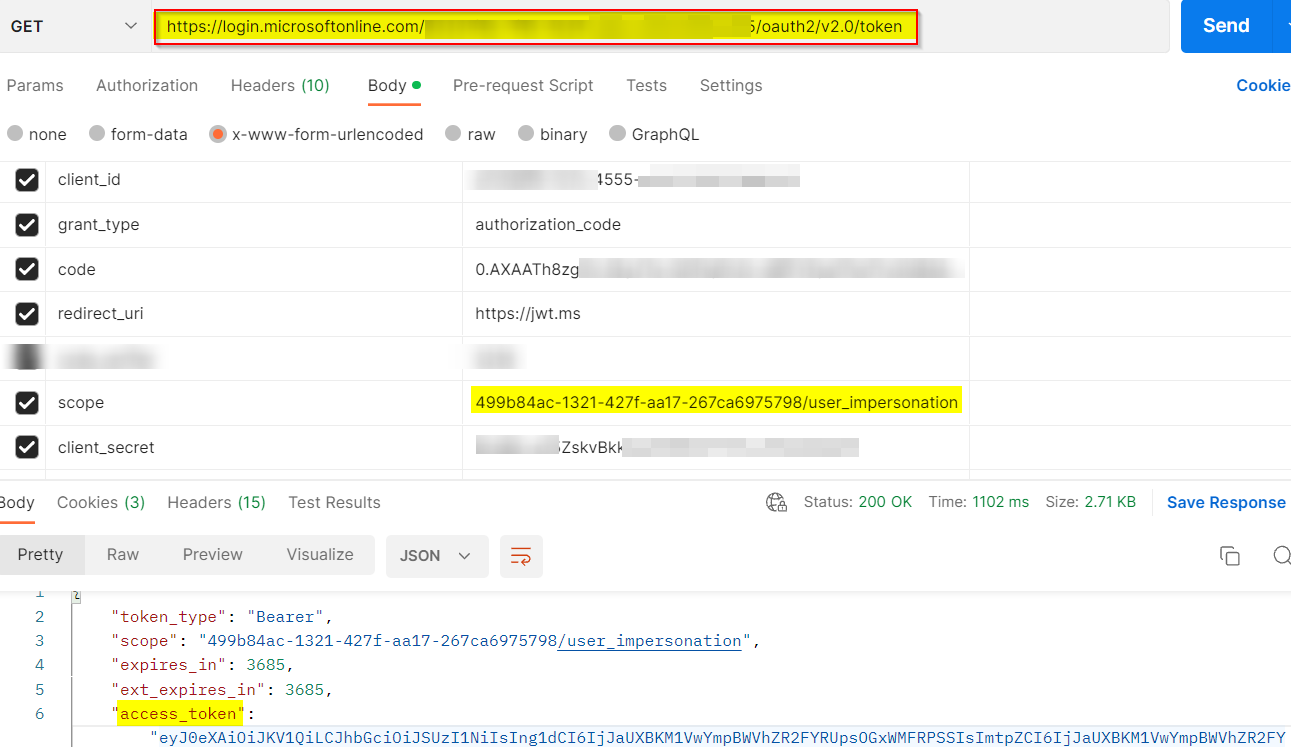Image resolution: width=1291 pixels, height=747 pixels.
Task: Click the network globe icon
Action: click(x=776, y=502)
